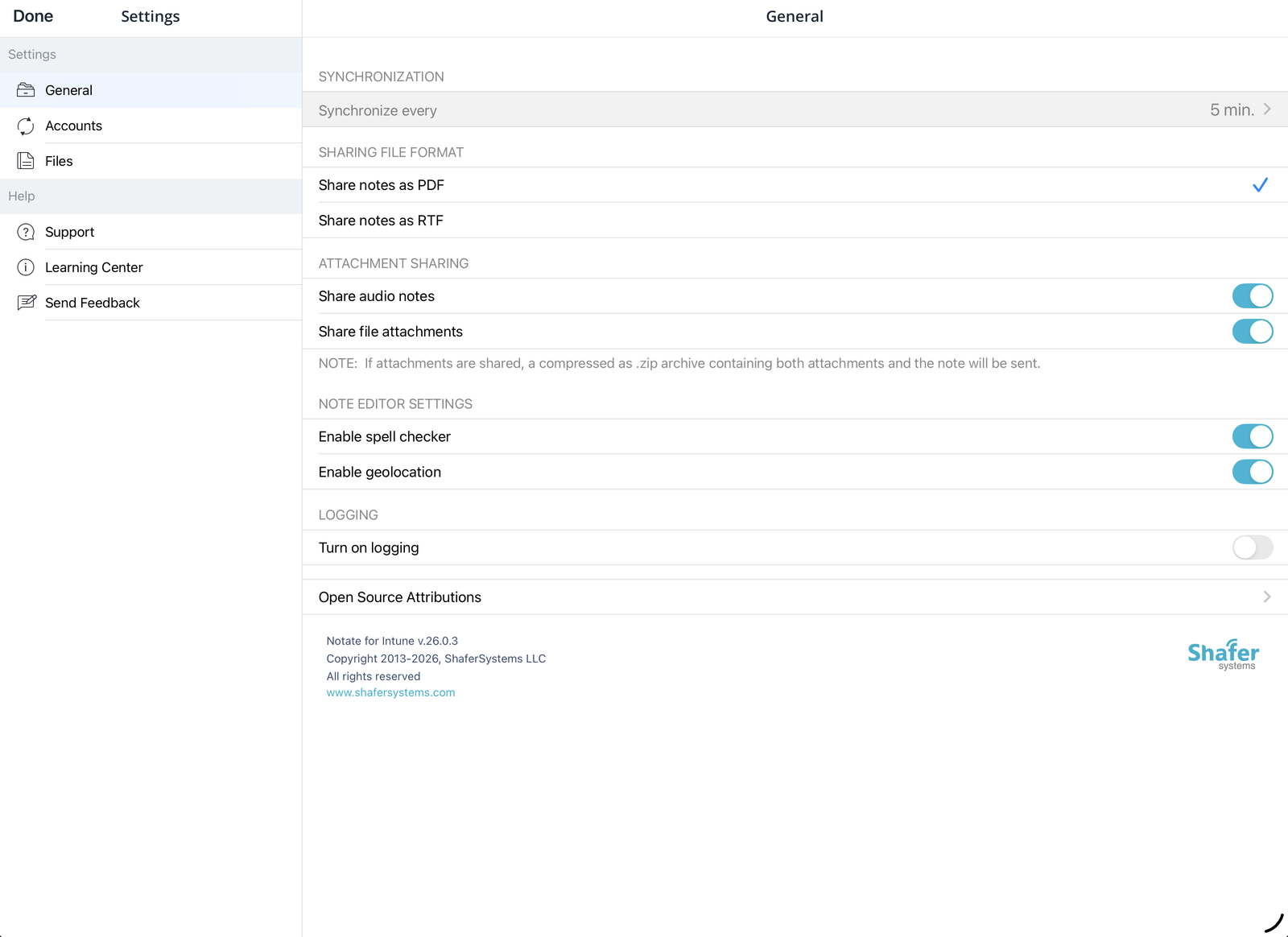1288x937 pixels.
Task: Tap Done to close settings
Action: [33, 17]
